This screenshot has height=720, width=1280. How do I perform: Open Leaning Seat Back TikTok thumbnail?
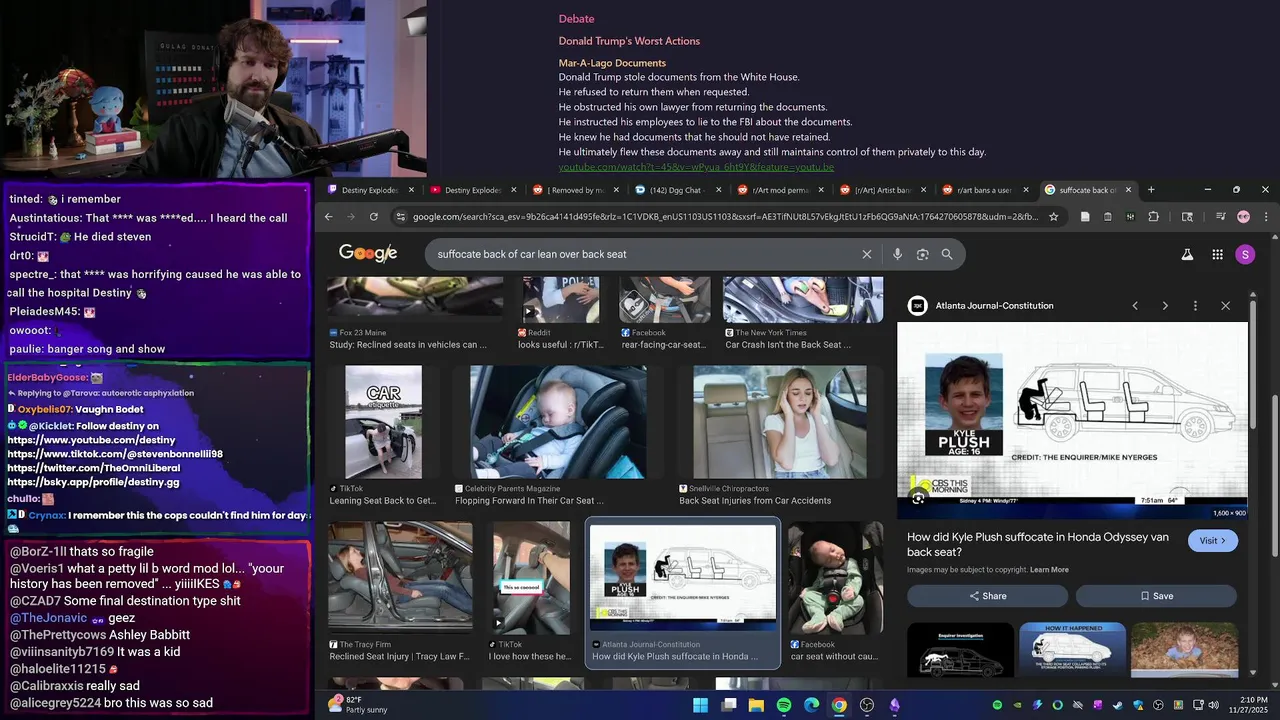383,422
